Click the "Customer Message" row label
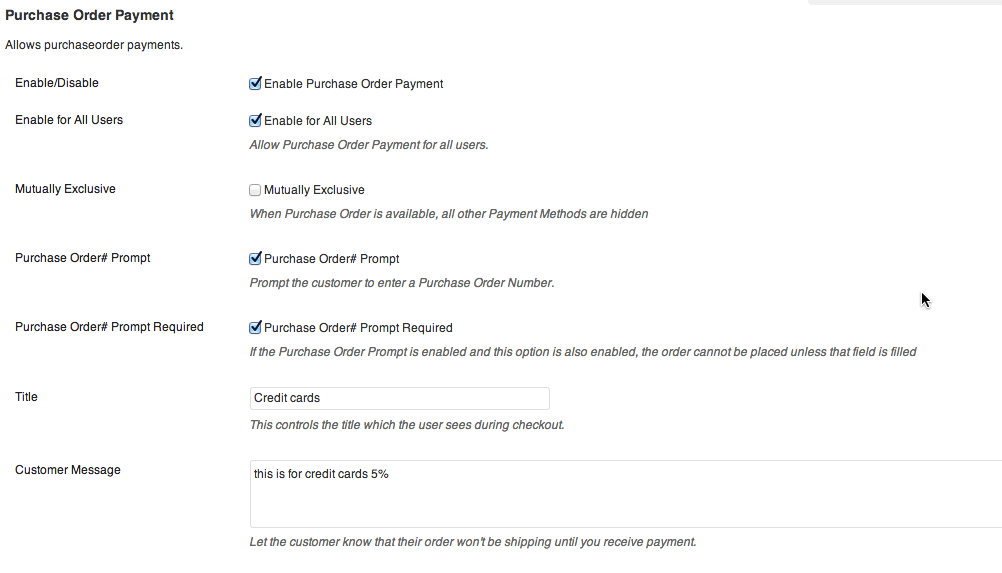Image resolution: width=1002 pixels, height=573 pixels. point(68,470)
